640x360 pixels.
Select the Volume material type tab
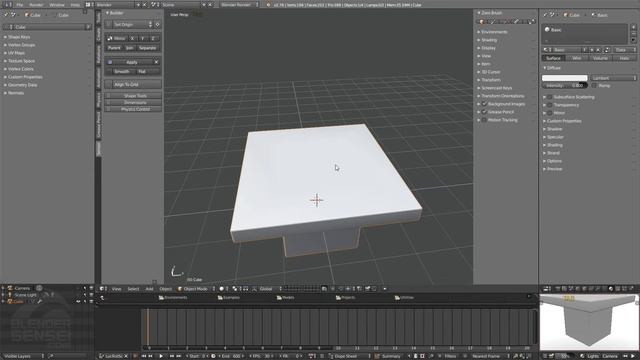(600, 58)
